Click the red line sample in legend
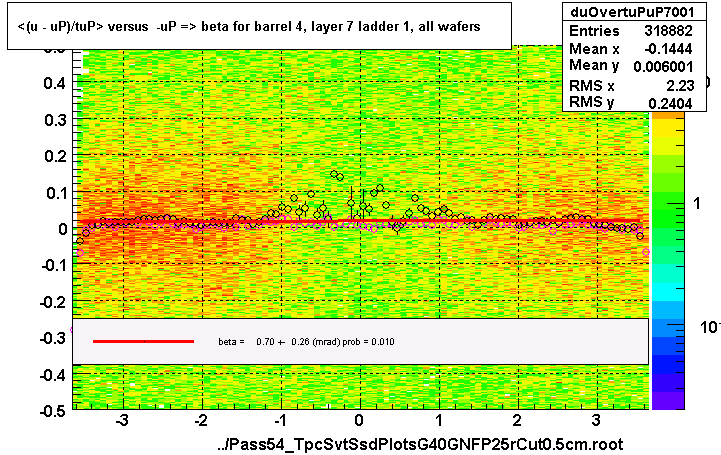This screenshot has height=455, width=721. point(143,341)
